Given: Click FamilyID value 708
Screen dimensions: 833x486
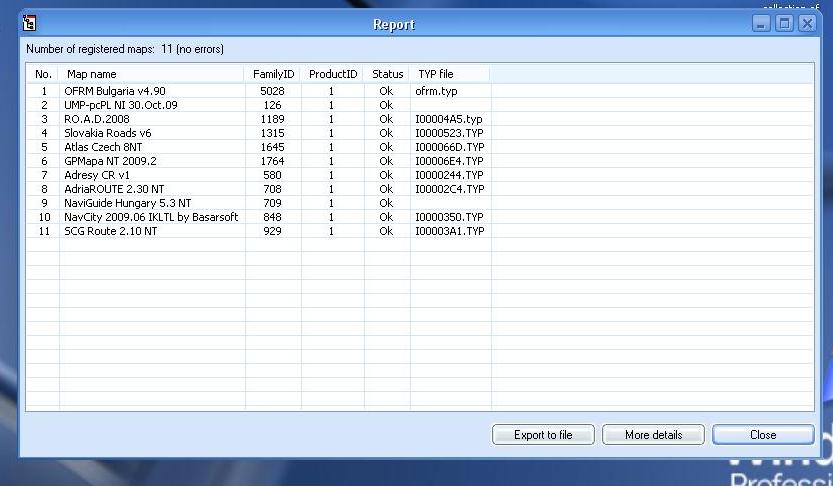Looking at the screenshot, I should pos(272,189).
